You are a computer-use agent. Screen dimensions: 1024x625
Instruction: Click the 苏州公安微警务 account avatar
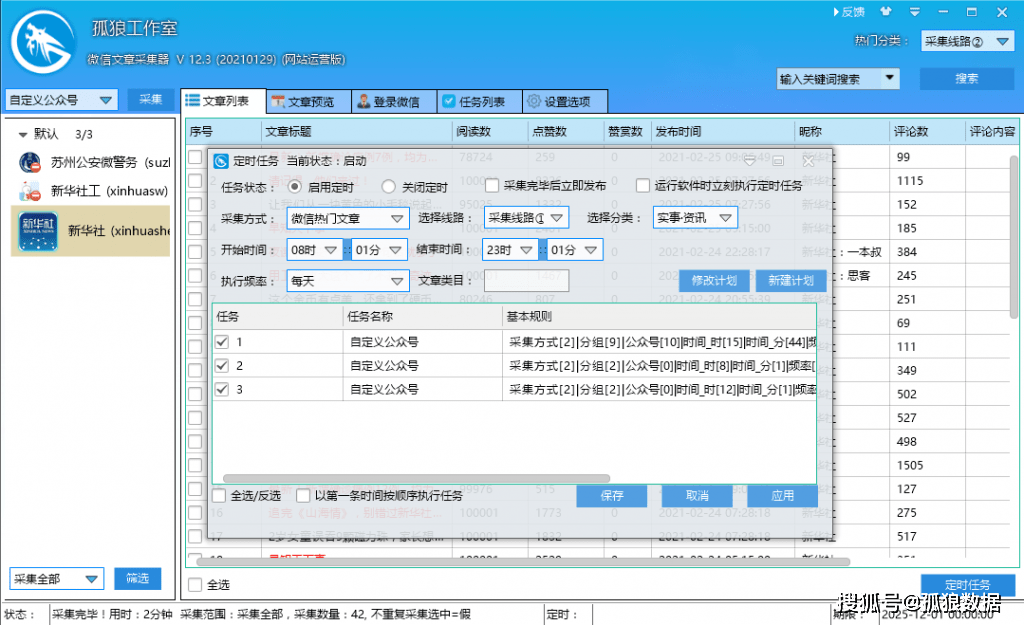point(30,162)
